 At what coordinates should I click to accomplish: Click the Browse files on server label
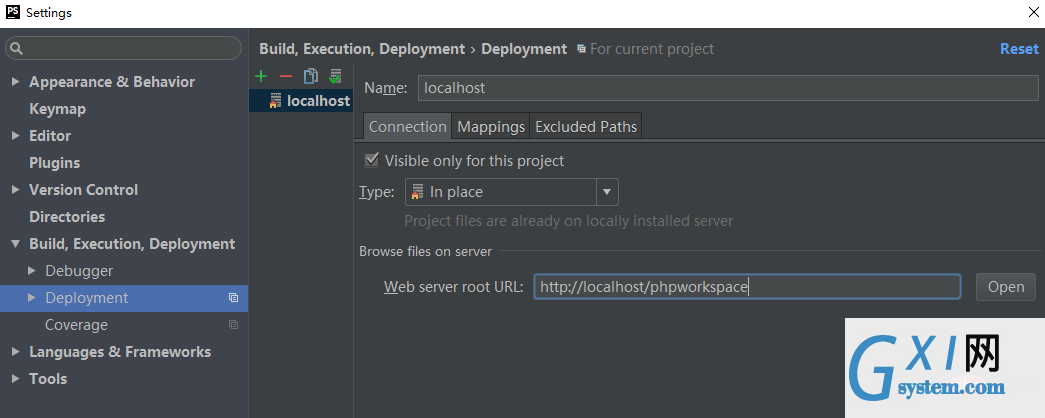point(426,251)
